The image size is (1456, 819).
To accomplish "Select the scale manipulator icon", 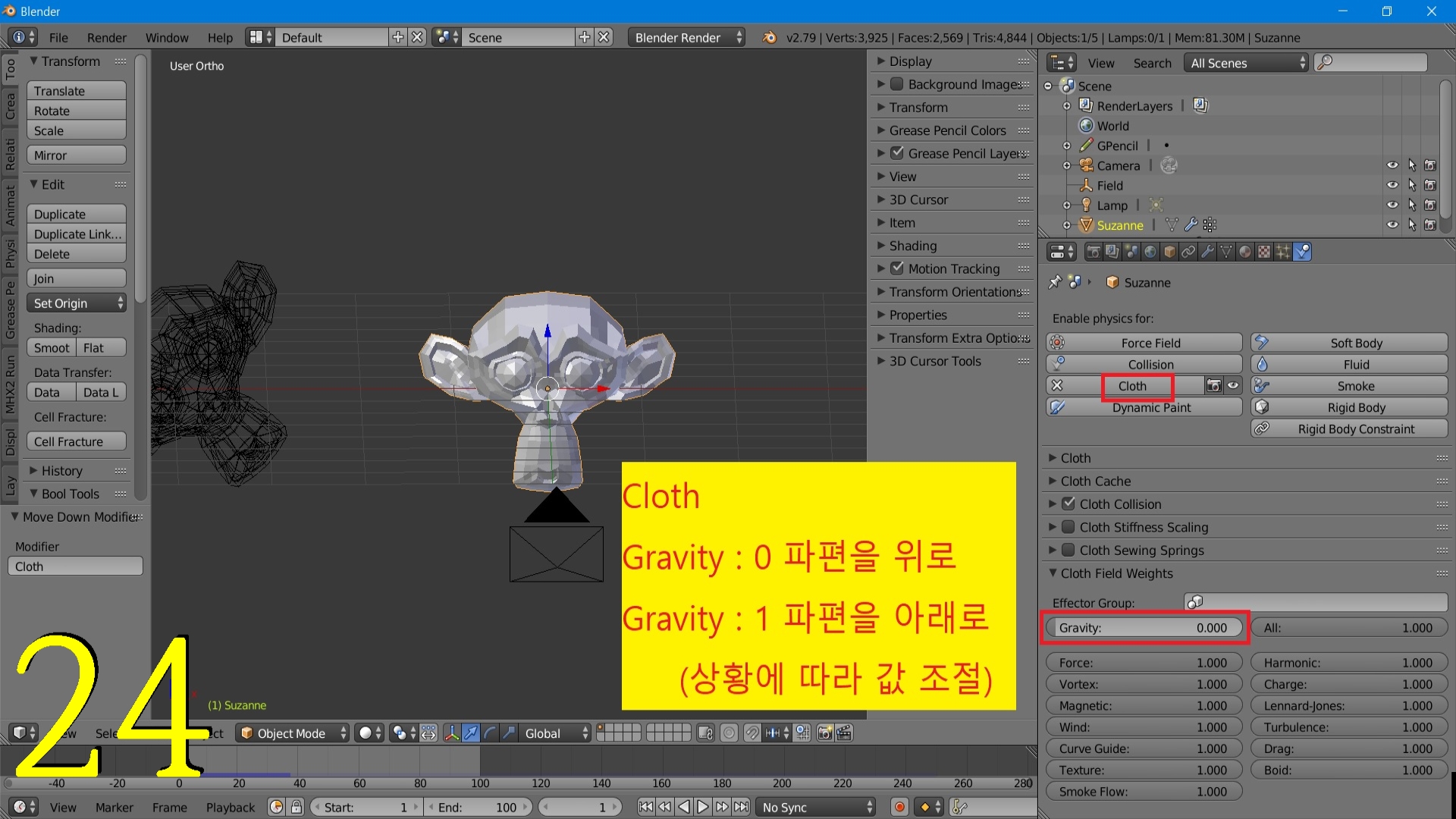I will [509, 733].
